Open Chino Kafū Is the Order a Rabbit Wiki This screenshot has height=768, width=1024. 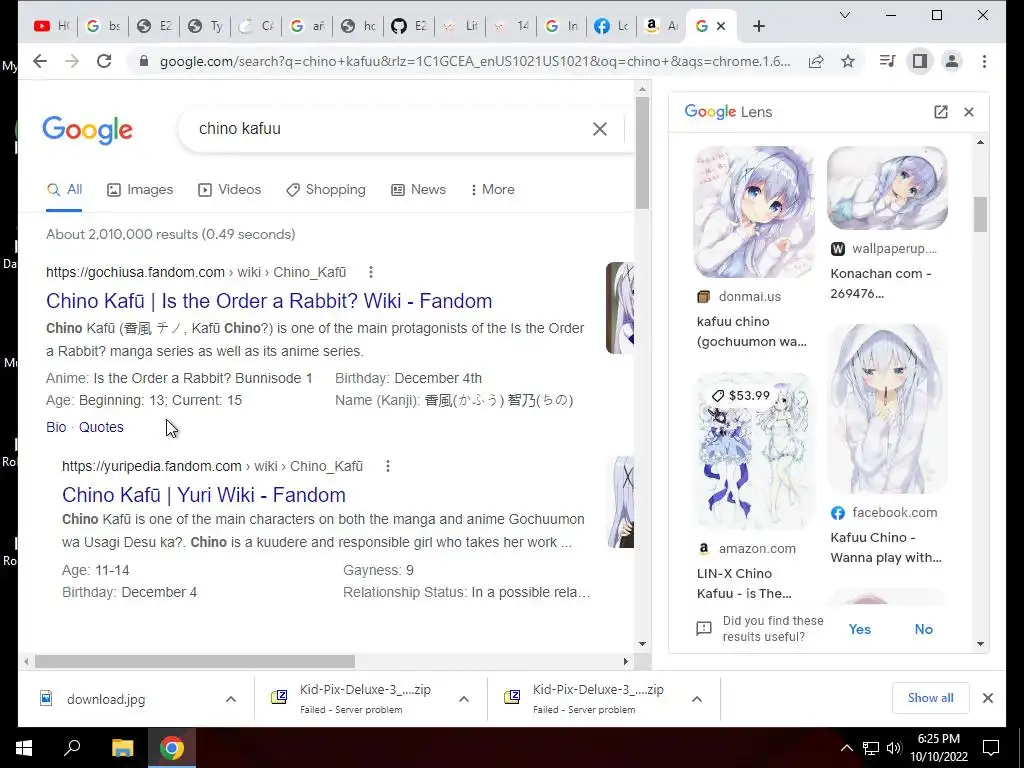click(x=269, y=301)
